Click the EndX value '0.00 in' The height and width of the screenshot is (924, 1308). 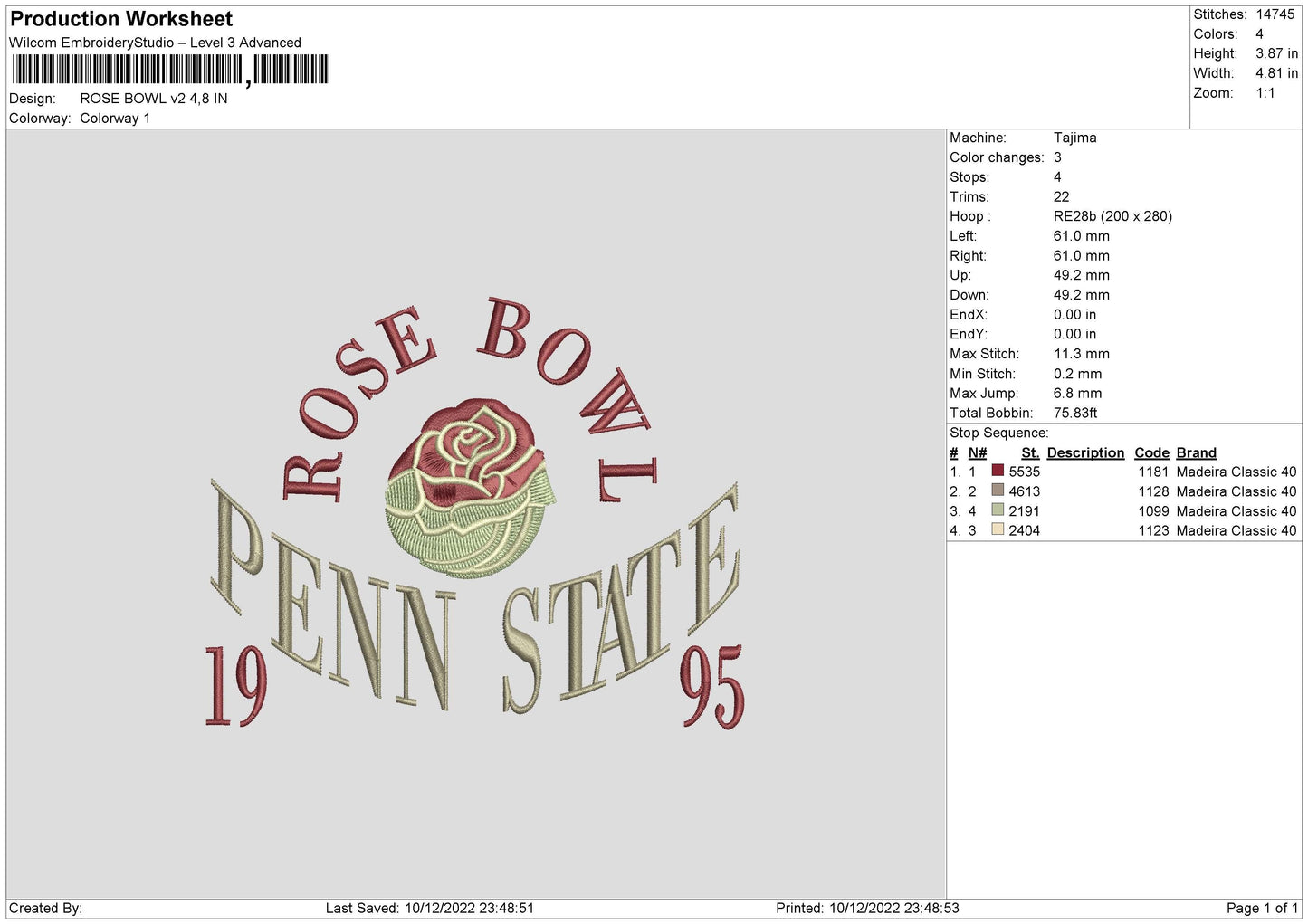point(1074,315)
